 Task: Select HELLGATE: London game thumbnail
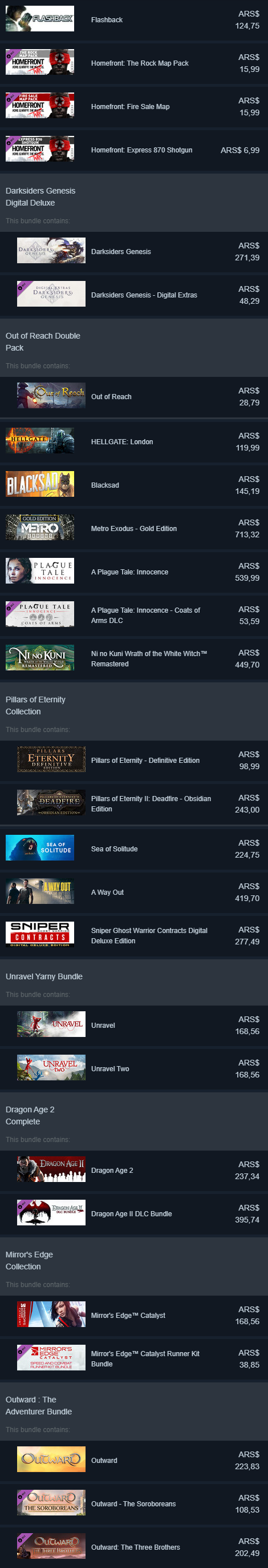pos(39,441)
